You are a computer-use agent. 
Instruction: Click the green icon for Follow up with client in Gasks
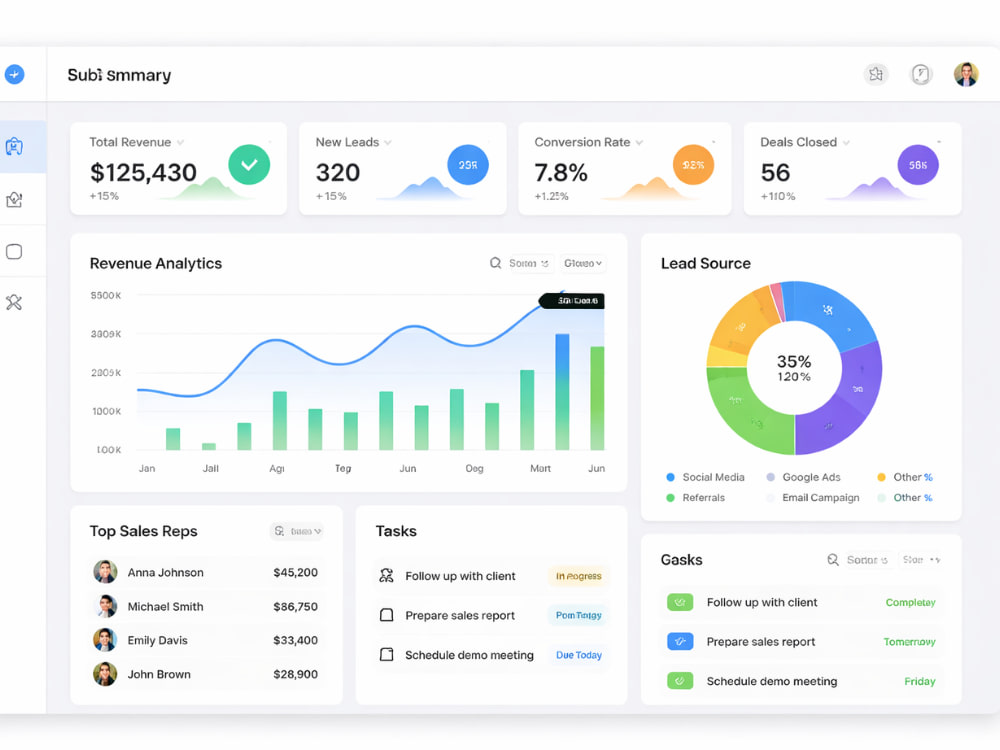click(x=680, y=602)
